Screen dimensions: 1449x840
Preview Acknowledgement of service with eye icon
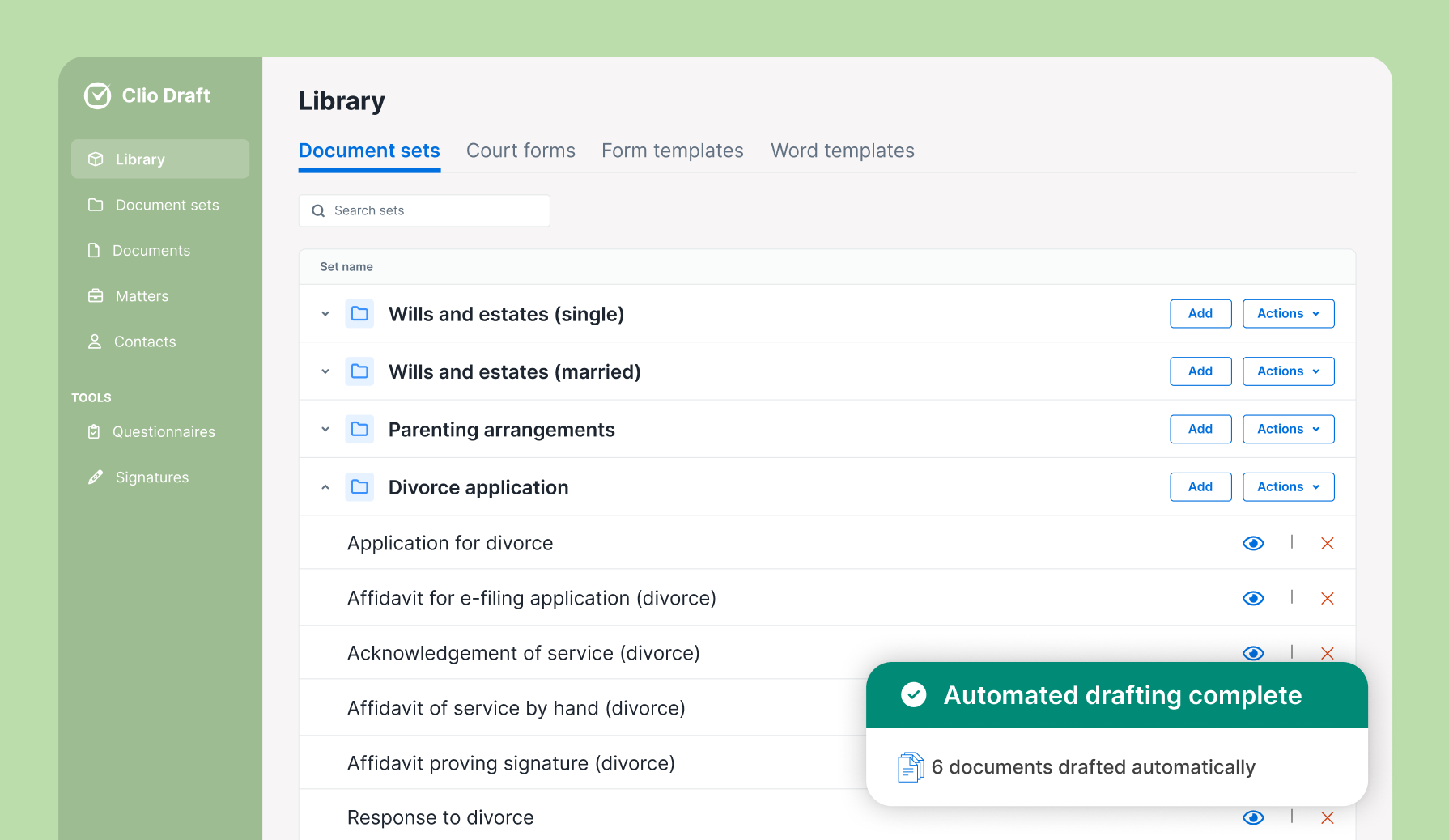pyautogui.click(x=1253, y=653)
